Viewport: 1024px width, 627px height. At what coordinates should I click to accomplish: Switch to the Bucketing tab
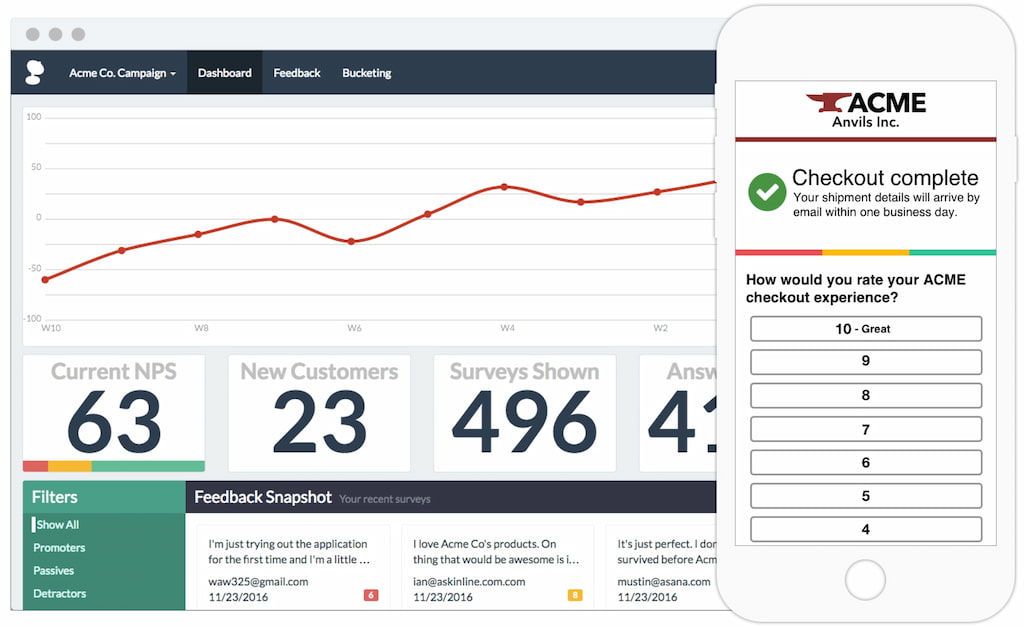366,72
